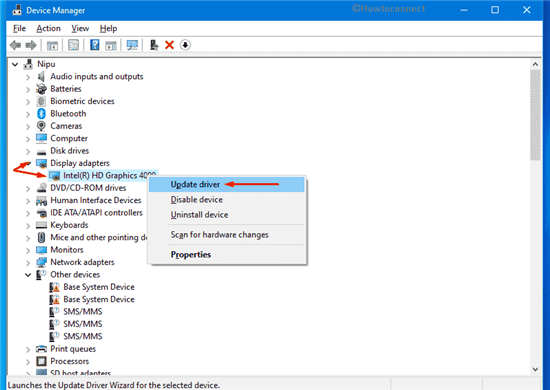Click the Properties toolbar icon
The image size is (550, 390).
click(x=73, y=45)
